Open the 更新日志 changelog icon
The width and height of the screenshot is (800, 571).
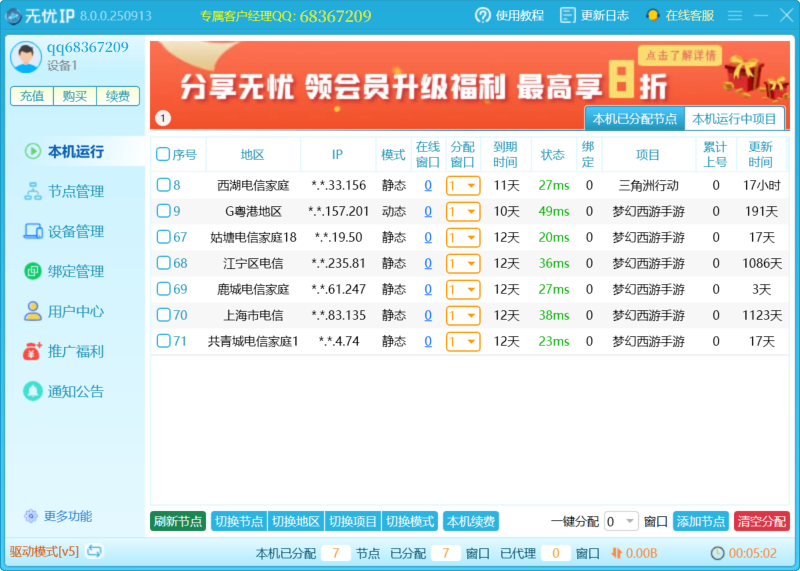pyautogui.click(x=568, y=15)
